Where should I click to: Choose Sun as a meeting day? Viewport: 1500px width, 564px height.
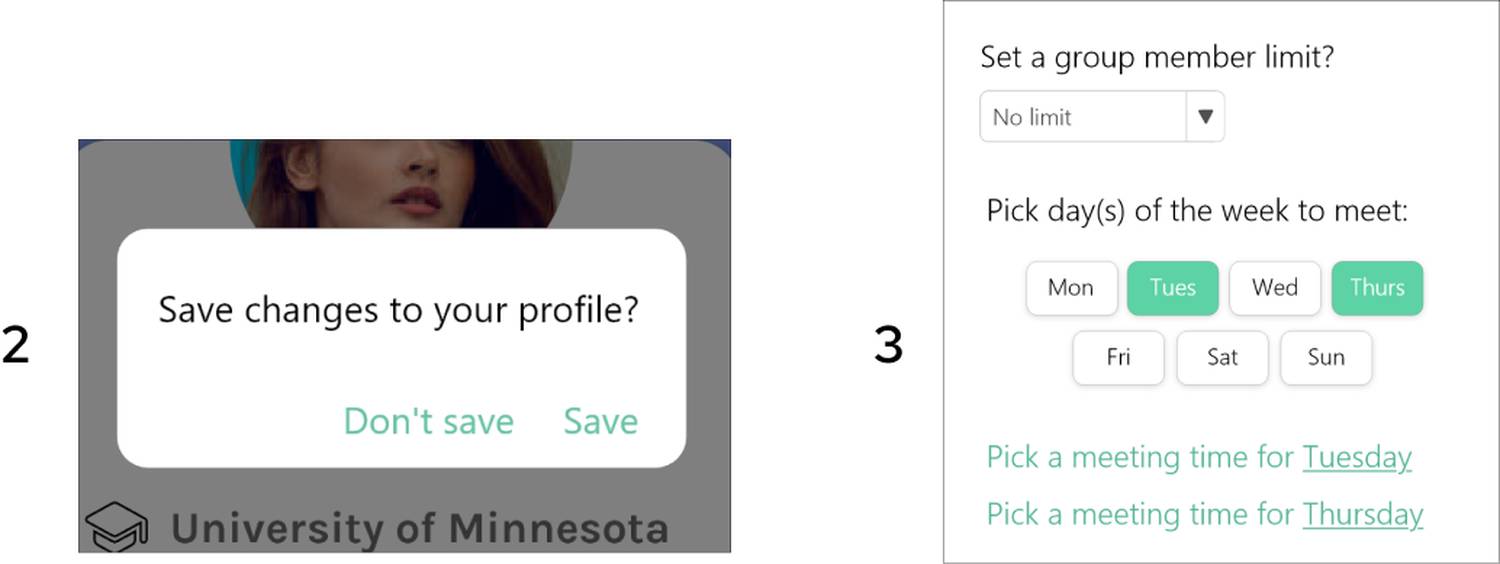1326,358
